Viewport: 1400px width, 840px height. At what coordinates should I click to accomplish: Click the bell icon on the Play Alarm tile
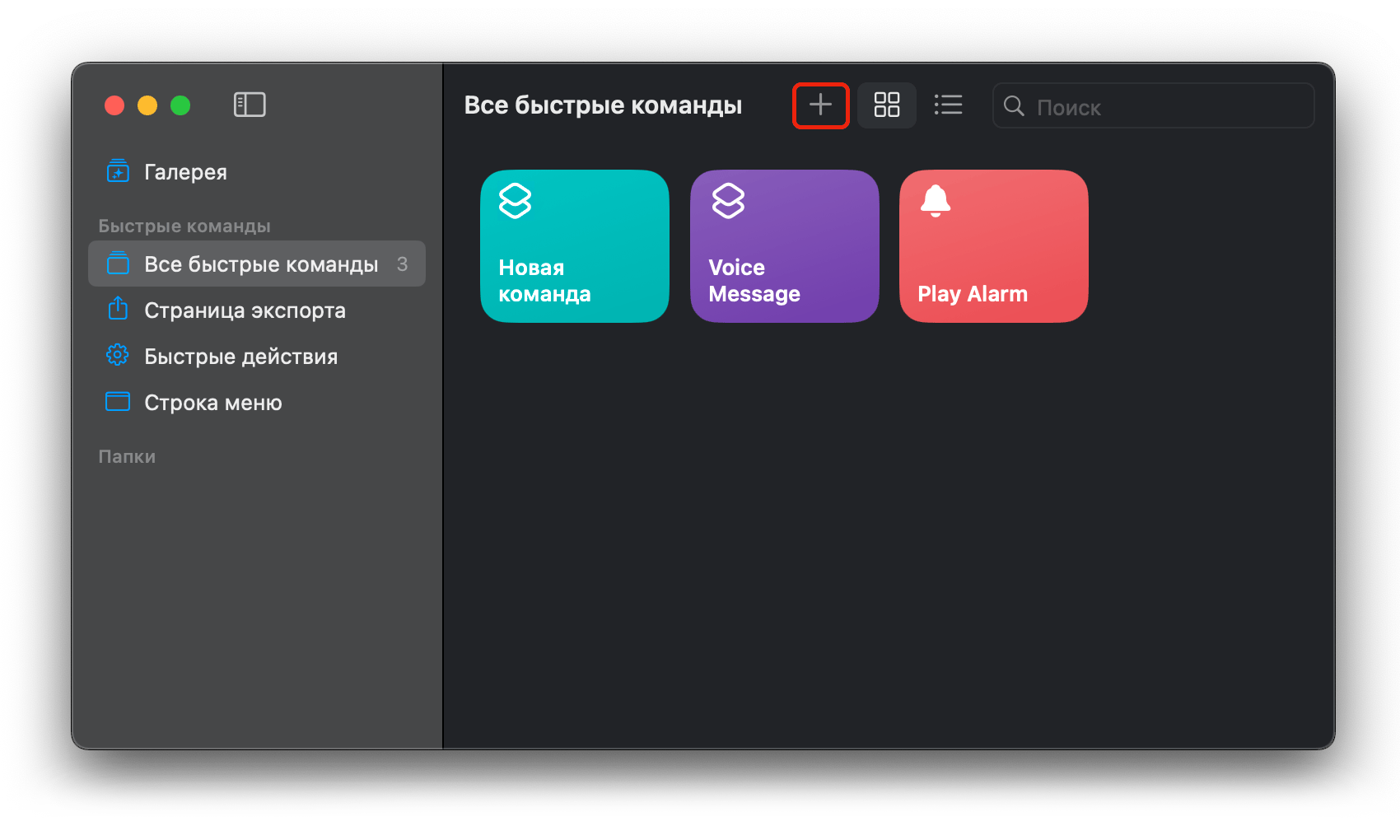pyautogui.click(x=936, y=201)
